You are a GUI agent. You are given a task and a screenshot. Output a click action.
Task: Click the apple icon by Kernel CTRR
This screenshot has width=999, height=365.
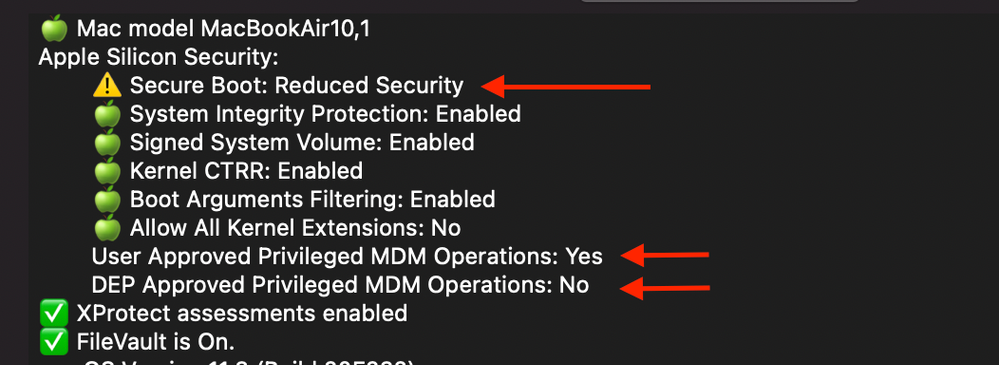107,171
